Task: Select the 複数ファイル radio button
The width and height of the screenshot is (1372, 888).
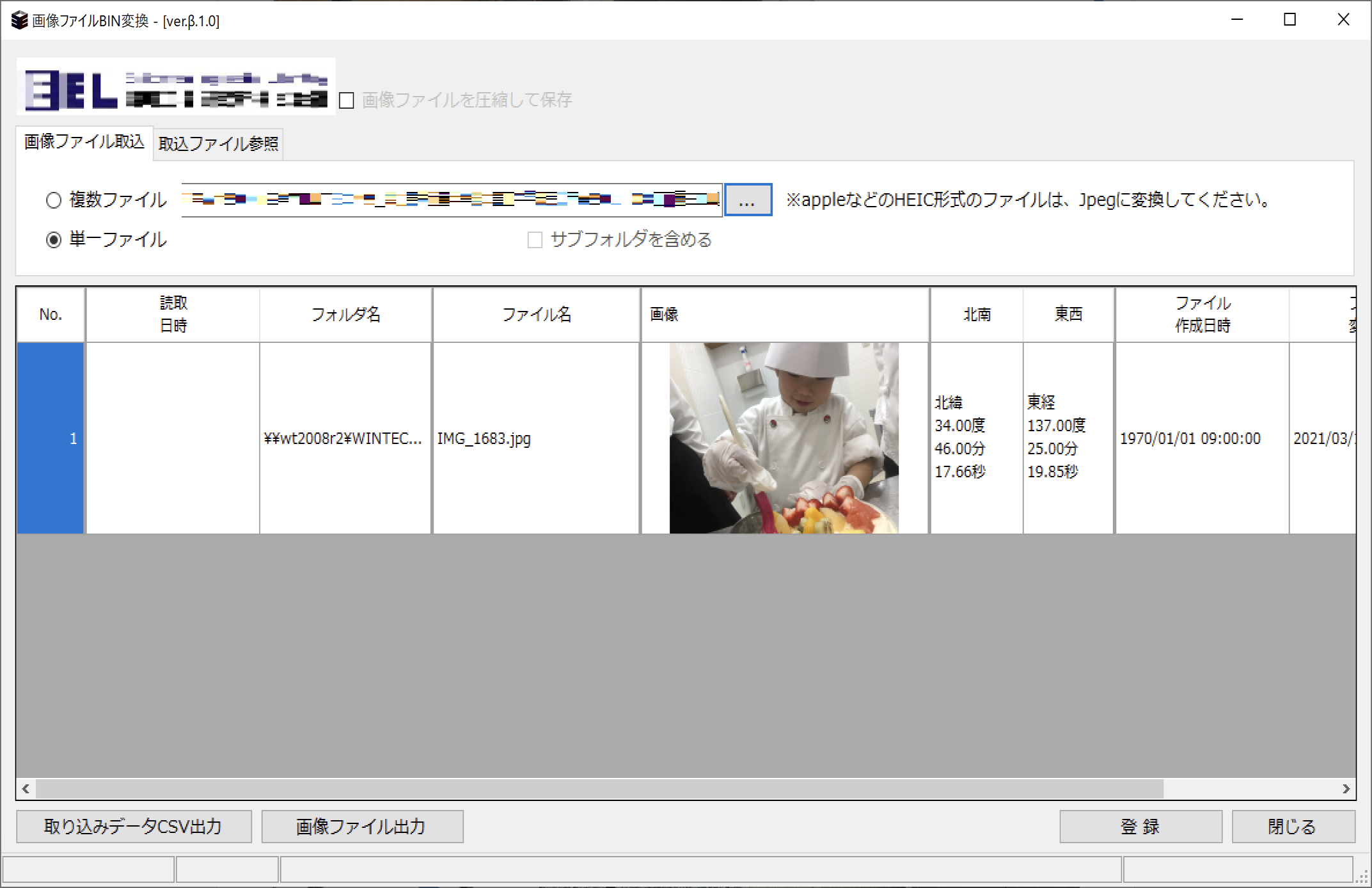Action: (x=54, y=200)
